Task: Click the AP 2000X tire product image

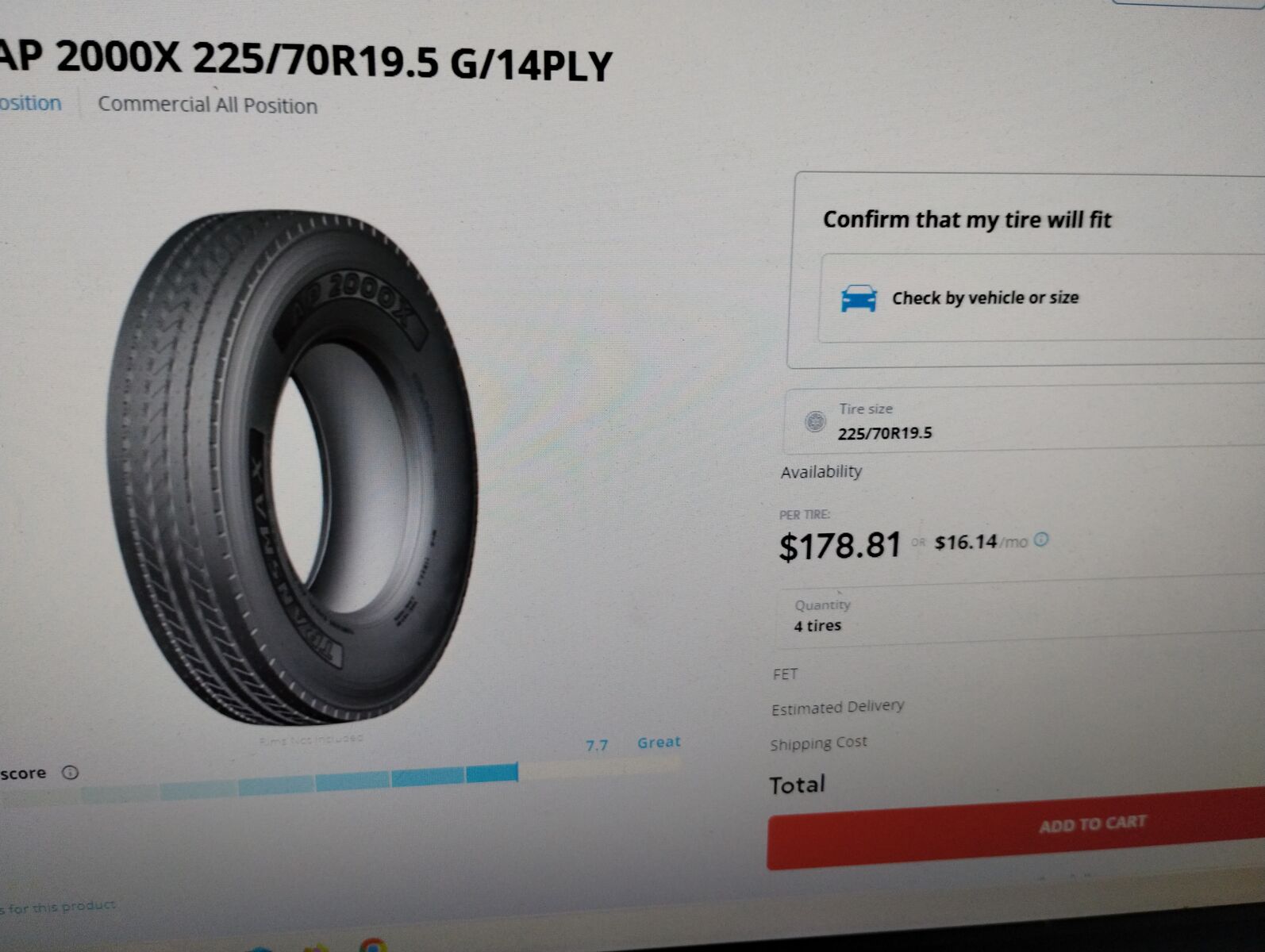Action: 292,468
